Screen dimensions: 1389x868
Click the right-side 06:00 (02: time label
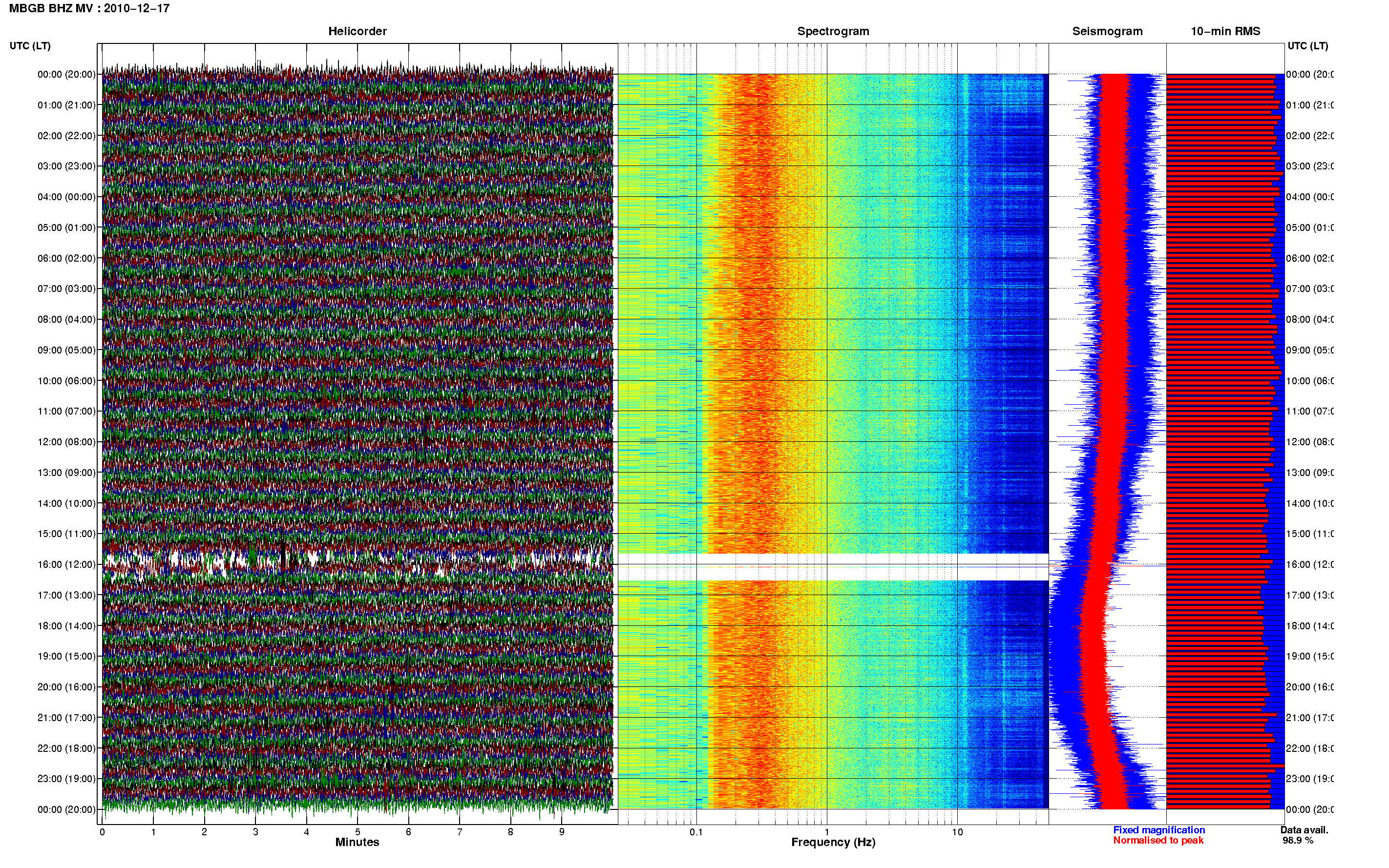(x=1310, y=258)
